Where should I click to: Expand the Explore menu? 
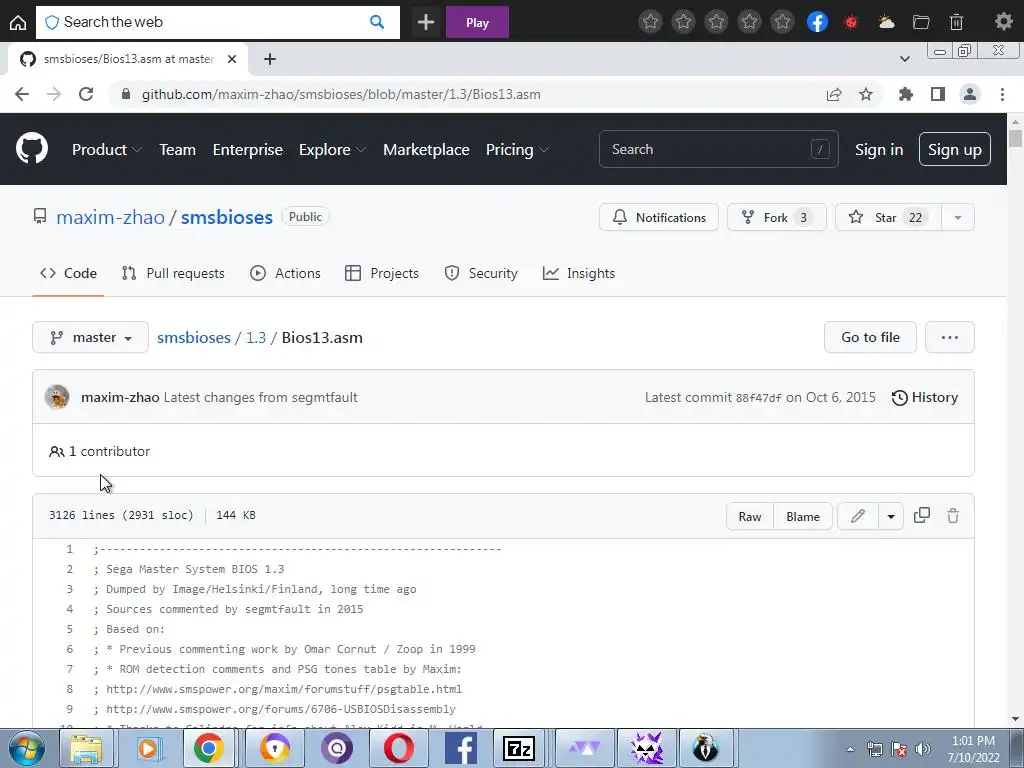[x=332, y=150]
